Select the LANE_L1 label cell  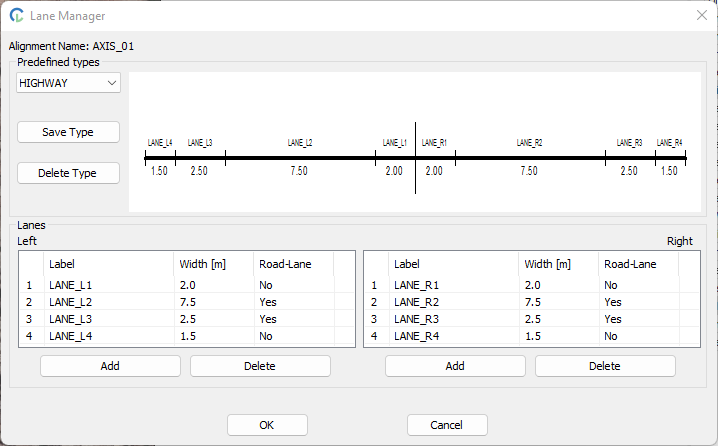point(108,285)
